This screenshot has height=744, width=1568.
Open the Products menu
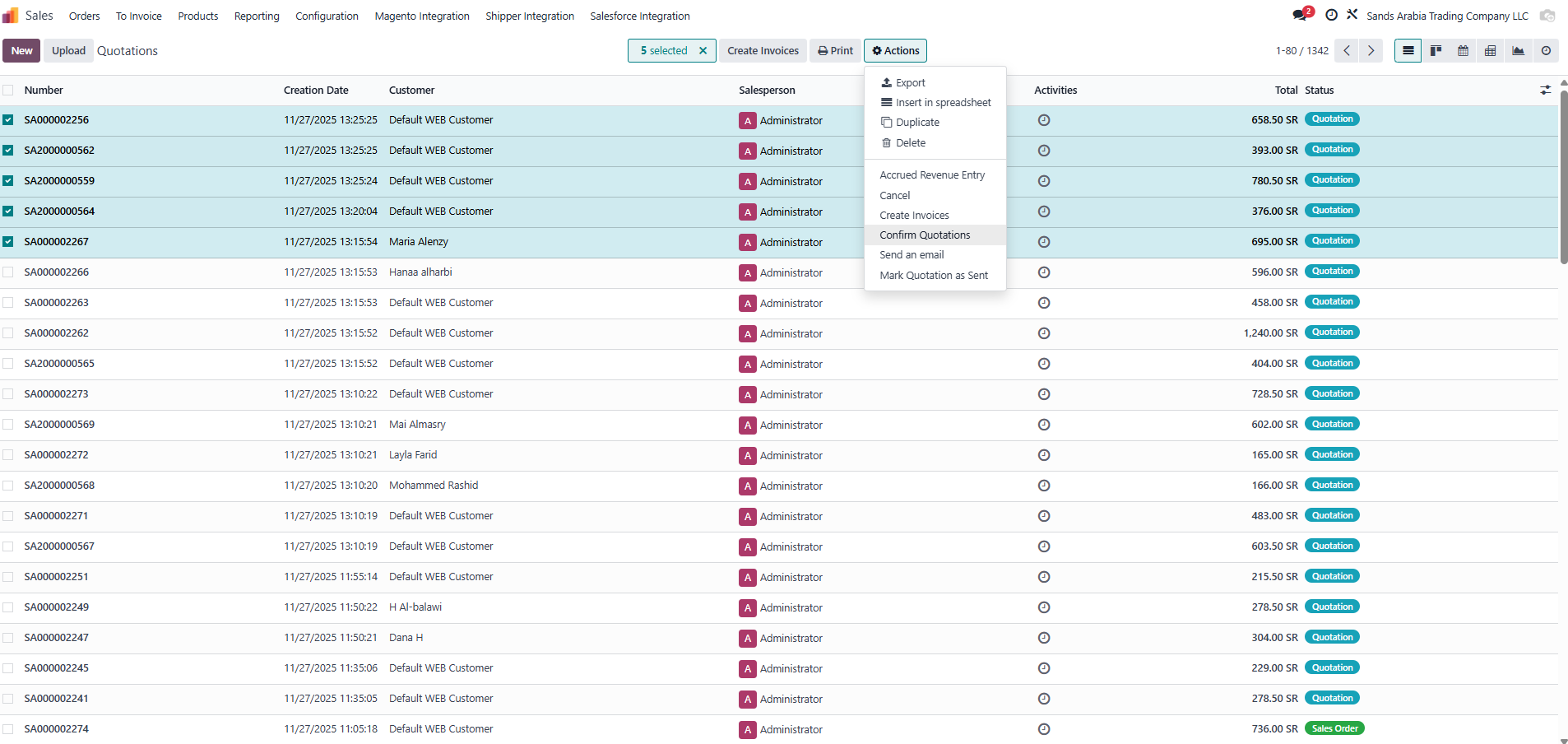click(198, 16)
